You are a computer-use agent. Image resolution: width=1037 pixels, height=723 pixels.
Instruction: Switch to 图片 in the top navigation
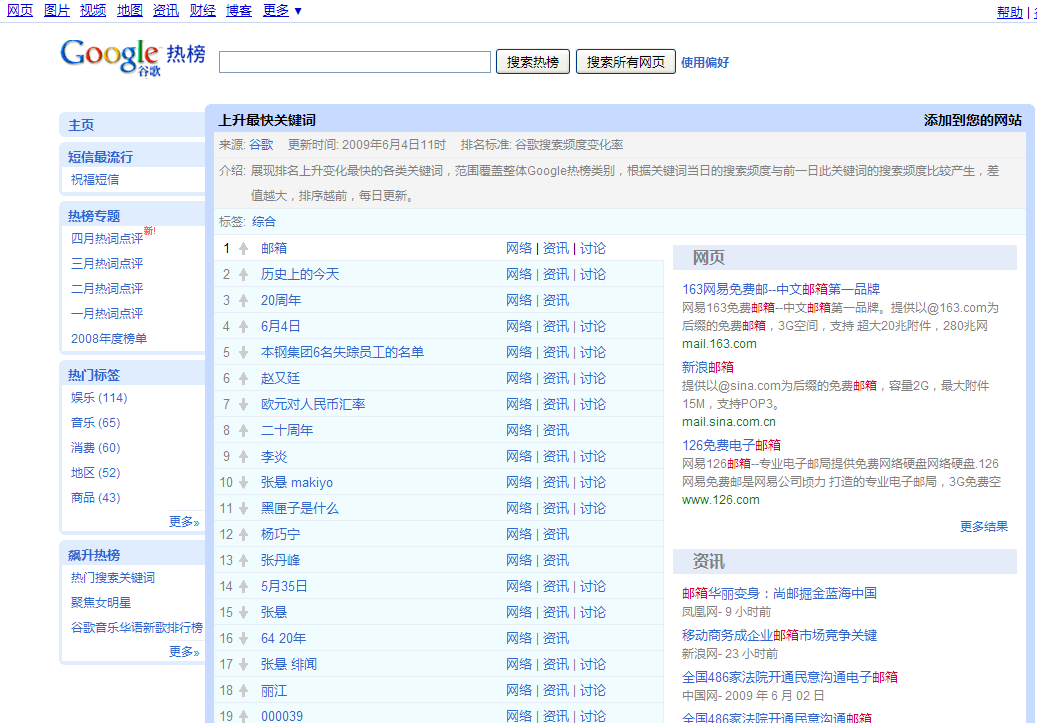57,11
